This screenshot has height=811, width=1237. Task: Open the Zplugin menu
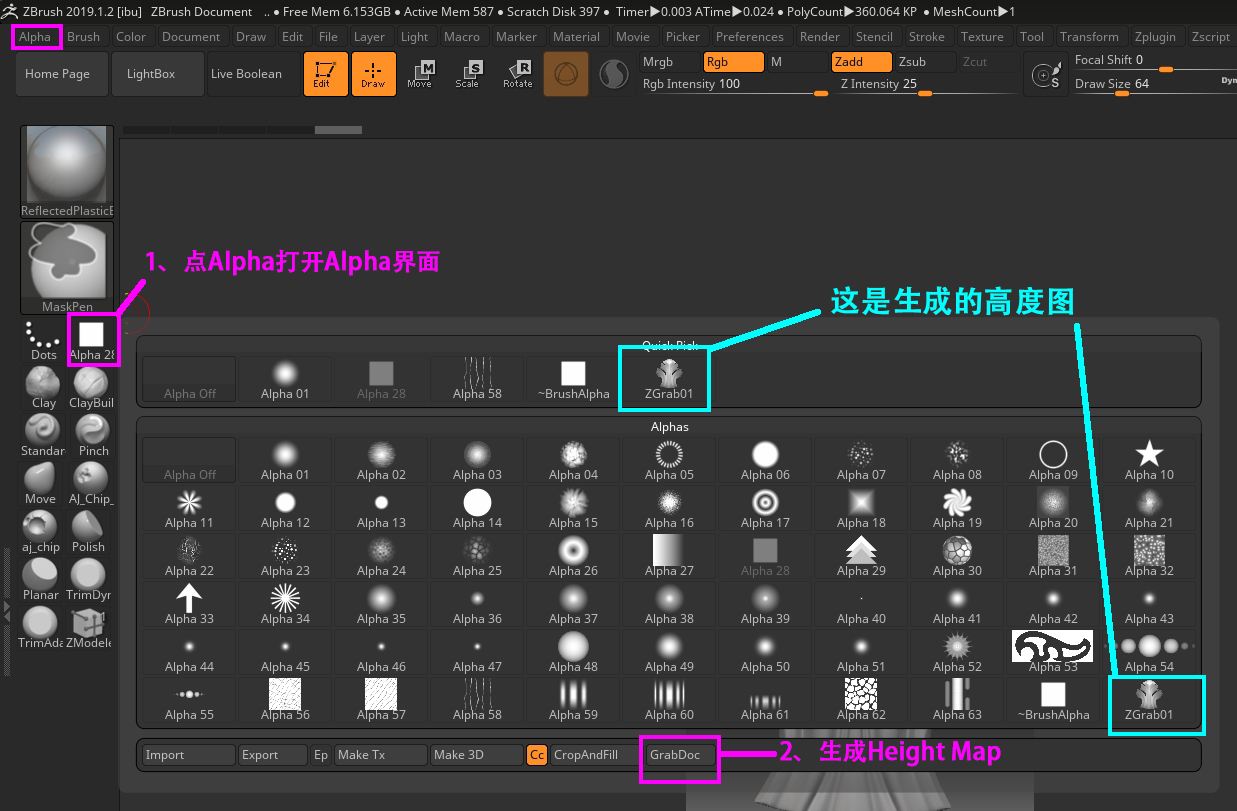[1155, 37]
